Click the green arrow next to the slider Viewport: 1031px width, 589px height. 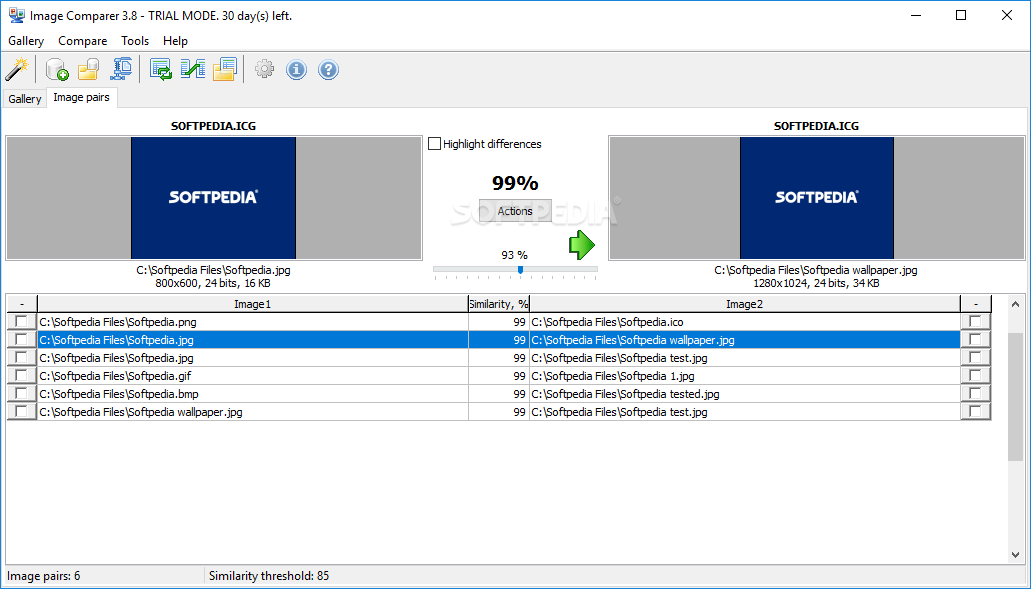(x=582, y=245)
